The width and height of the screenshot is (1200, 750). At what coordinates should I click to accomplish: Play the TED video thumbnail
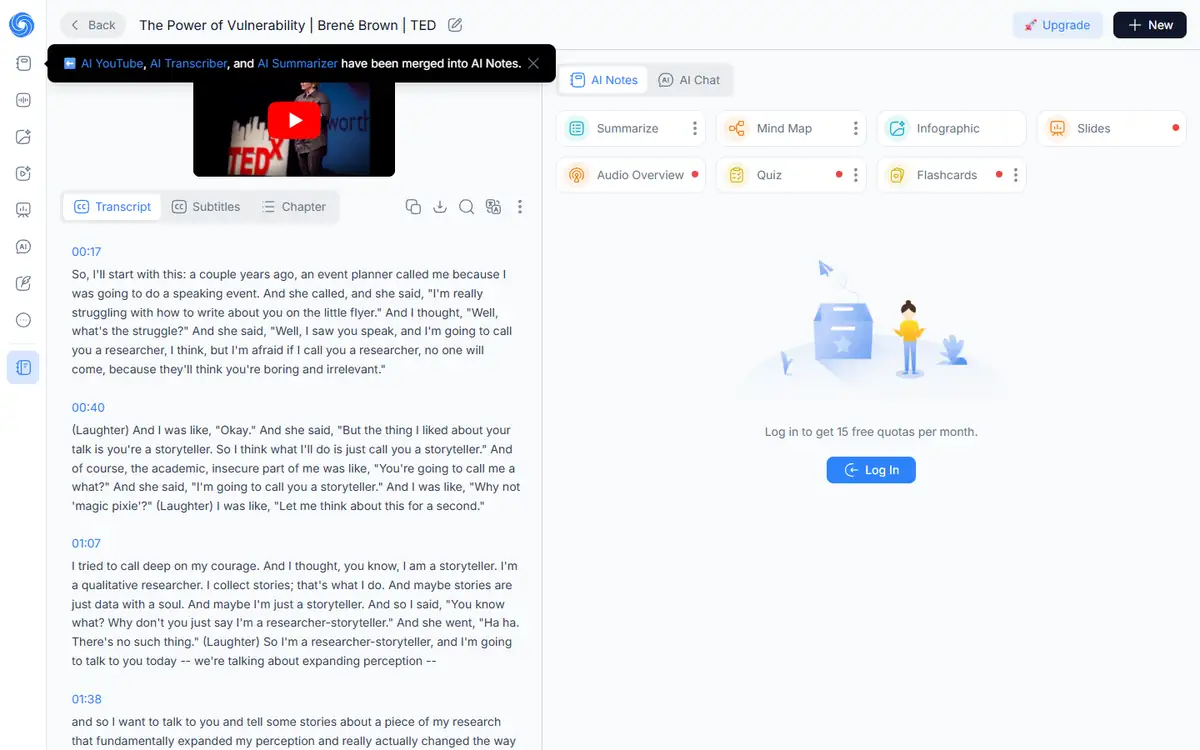(x=294, y=121)
